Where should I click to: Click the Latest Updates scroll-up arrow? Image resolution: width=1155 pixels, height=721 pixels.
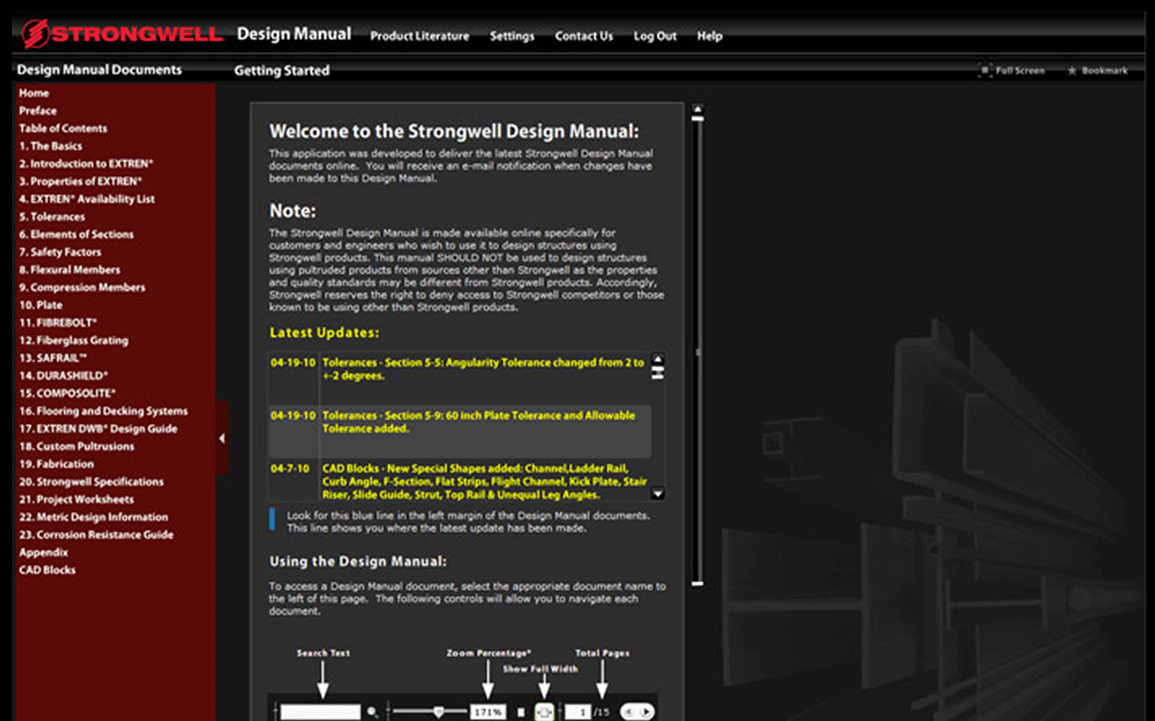click(658, 359)
